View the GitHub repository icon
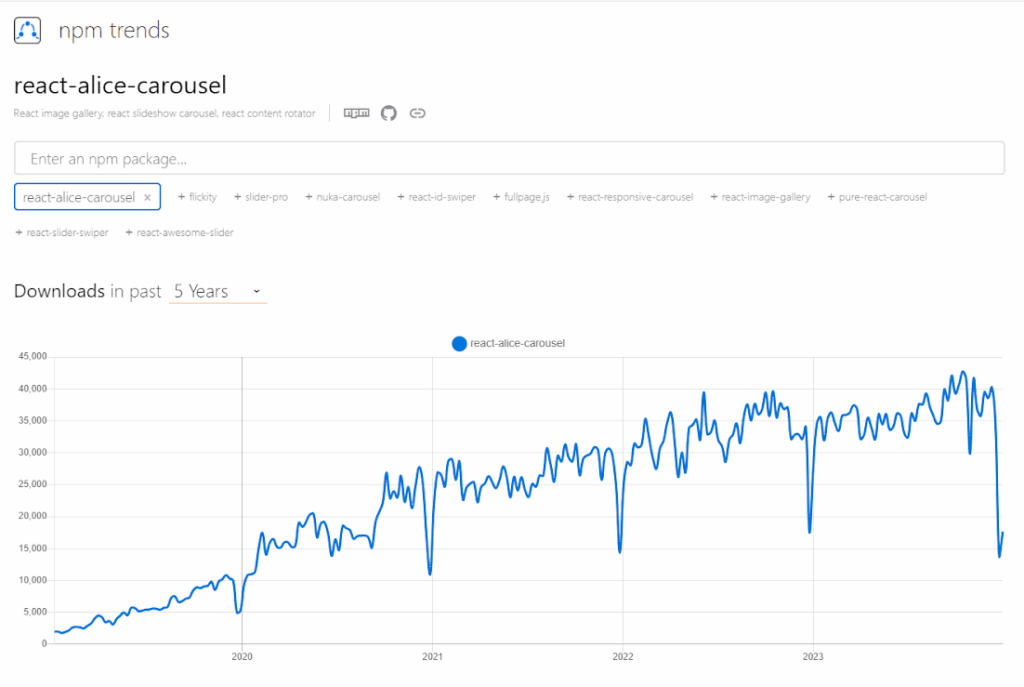Screen dimensions: 1024x687 388,113
